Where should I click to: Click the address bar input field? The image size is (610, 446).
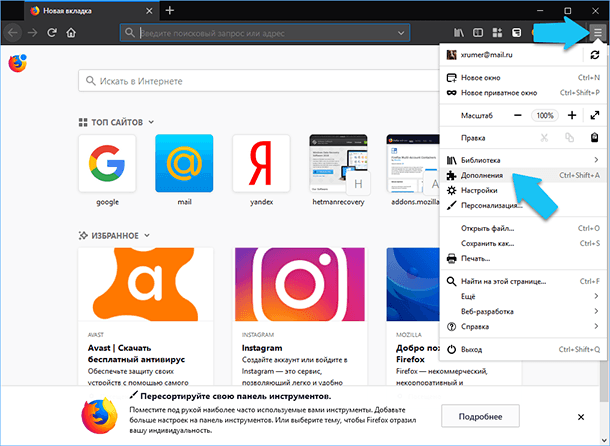(x=265, y=33)
